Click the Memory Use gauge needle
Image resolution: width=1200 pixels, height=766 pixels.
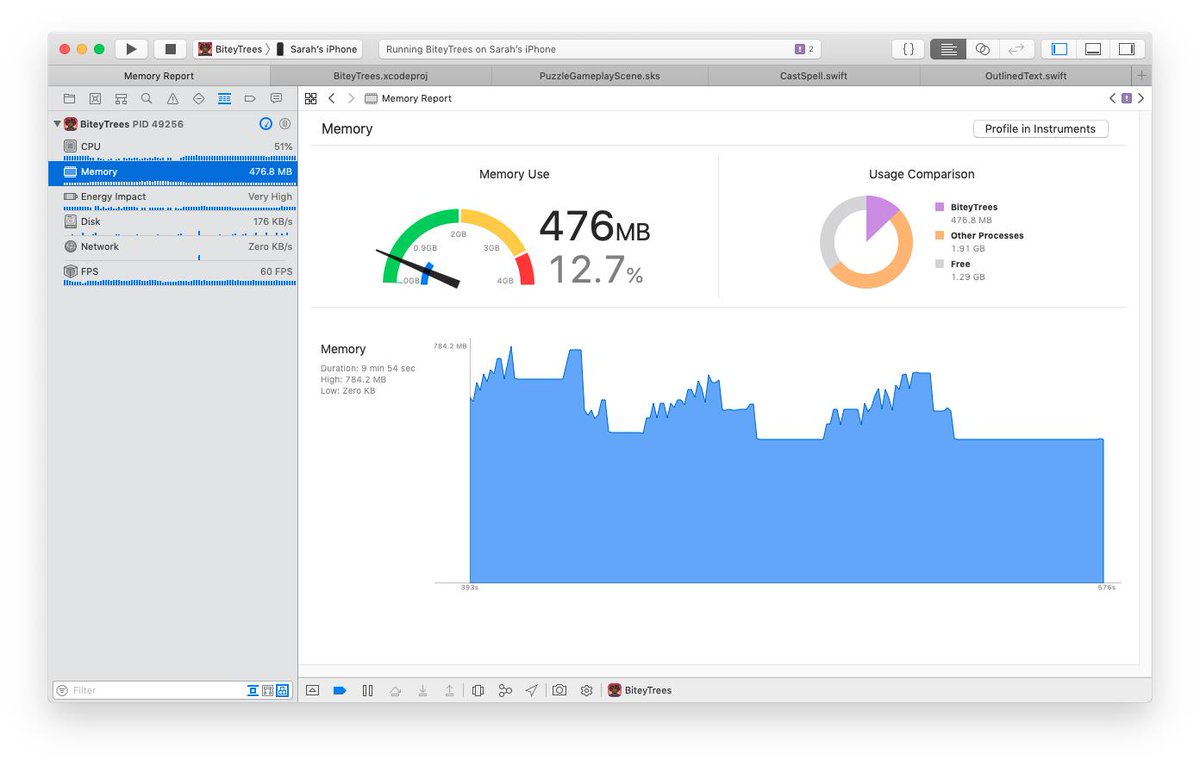pos(418,269)
